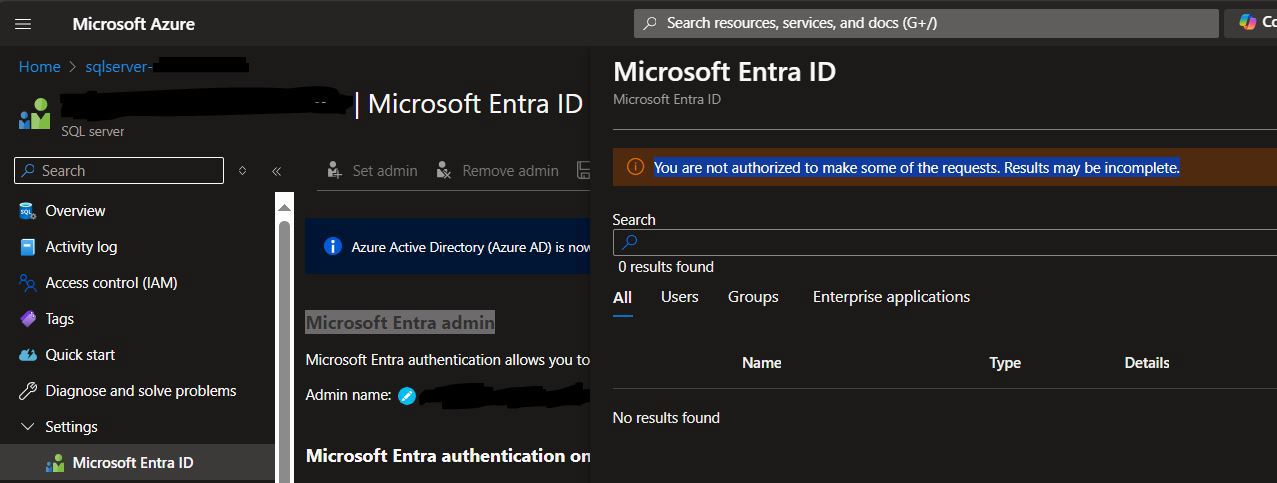This screenshot has width=1277, height=483.
Task: Collapse the left menu with double chevron
Action: click(277, 171)
